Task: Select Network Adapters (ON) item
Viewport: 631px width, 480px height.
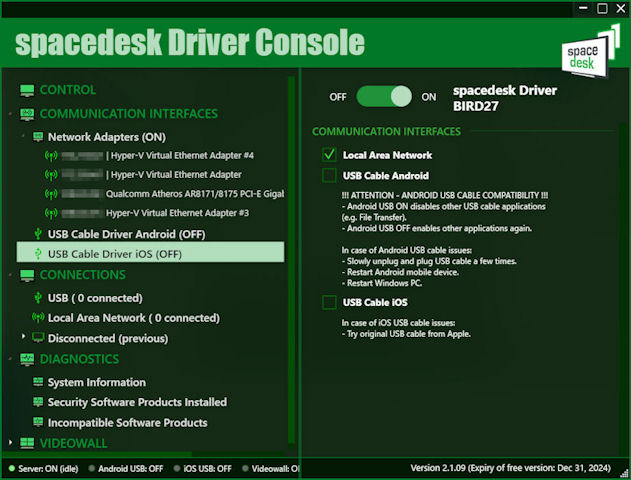Action: pos(107,137)
